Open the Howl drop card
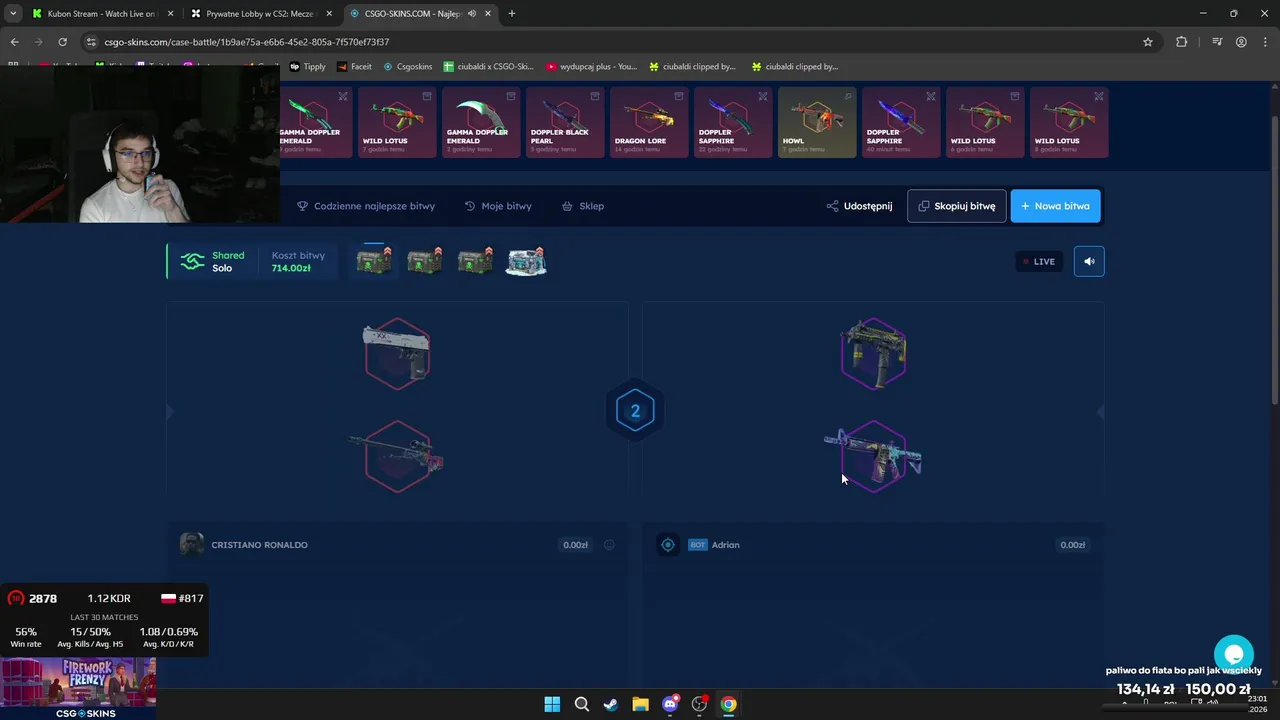The image size is (1280, 720). point(817,122)
